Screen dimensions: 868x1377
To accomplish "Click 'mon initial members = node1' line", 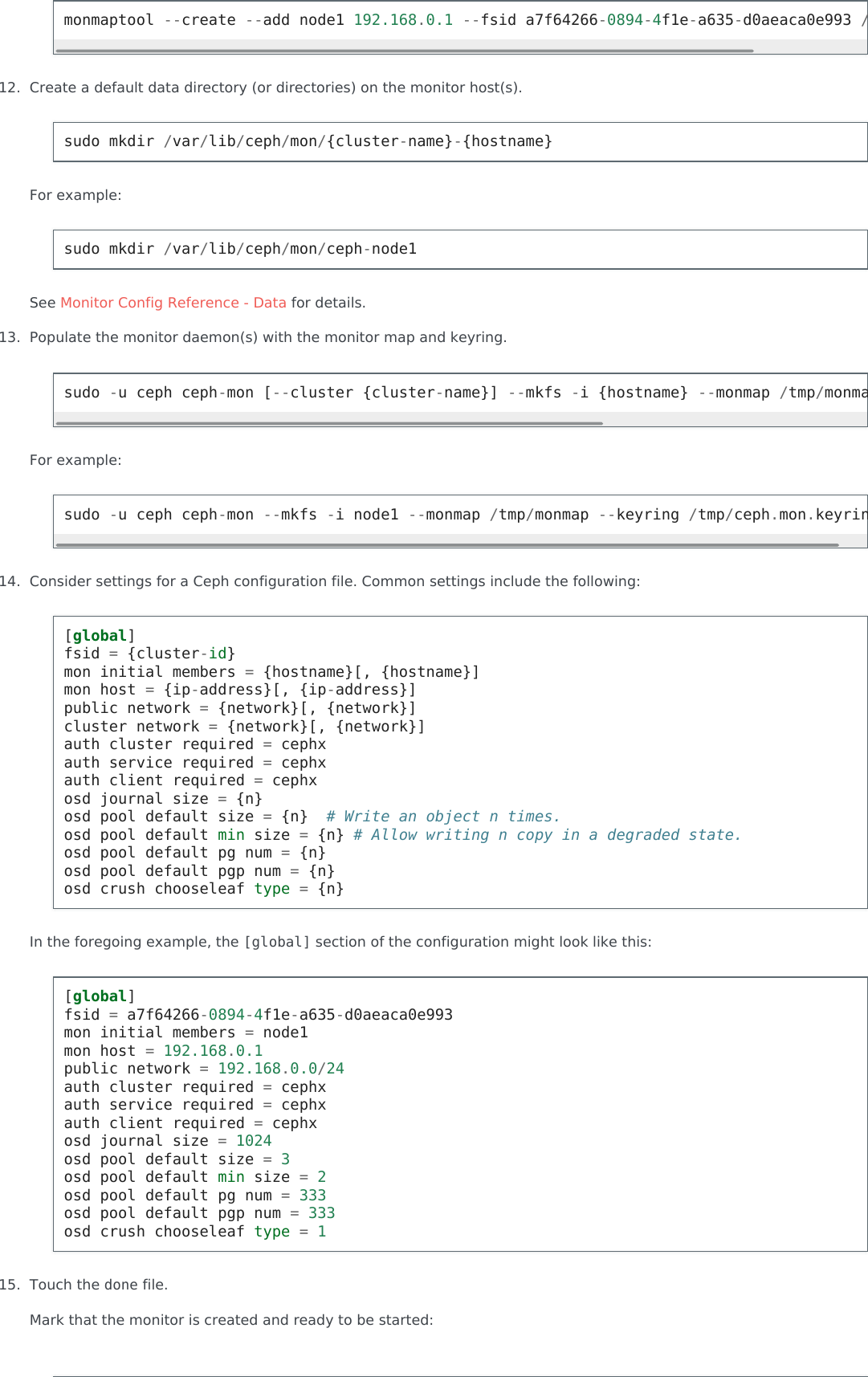I will point(185,1033).
